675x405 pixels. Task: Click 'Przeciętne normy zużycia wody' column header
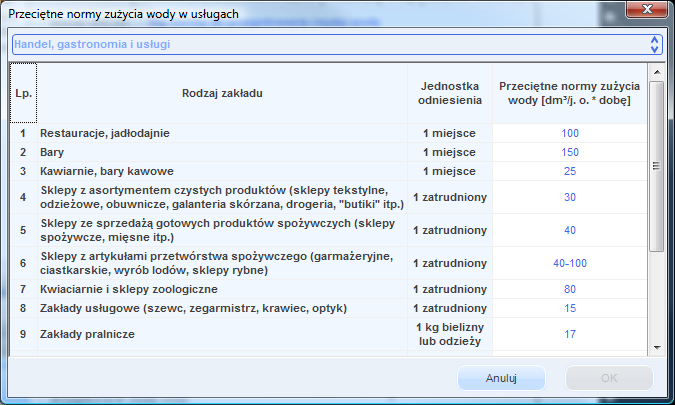coord(570,93)
